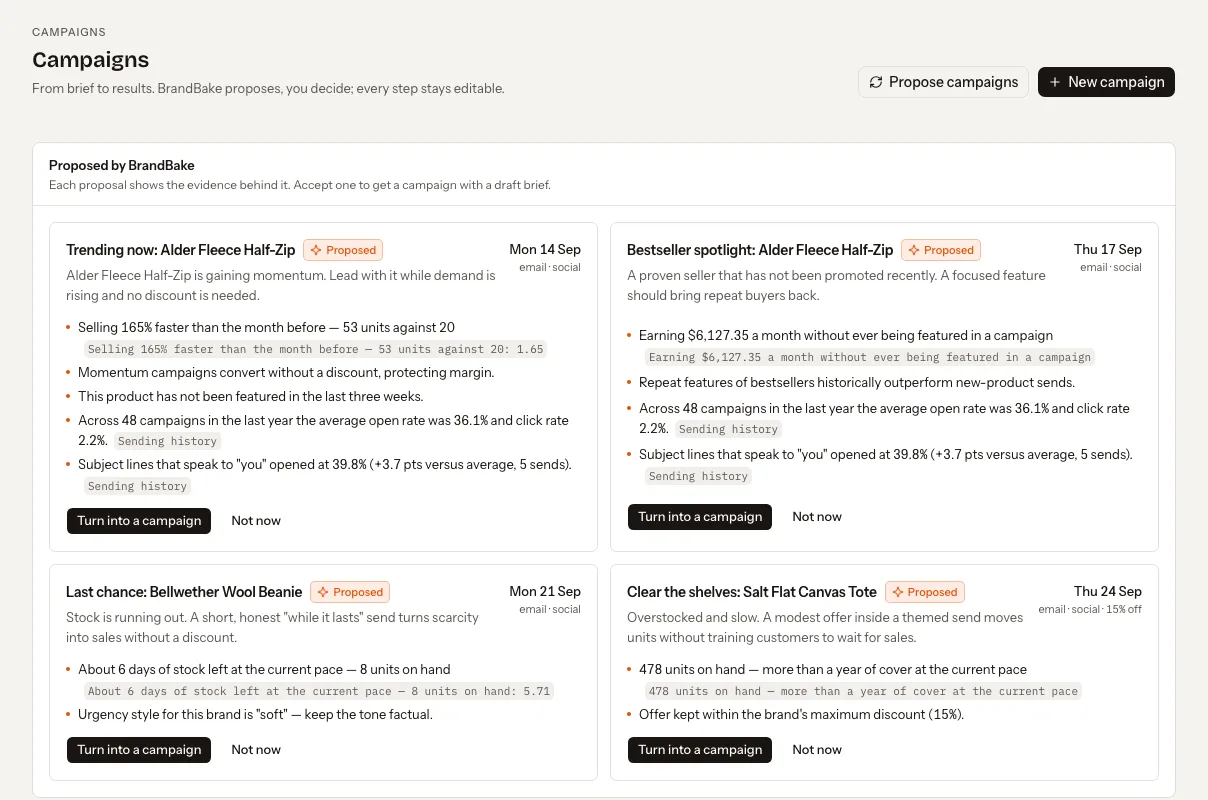Click email · social · 15% off channels text
Screen dimensions: 1208x800
point(1090,609)
